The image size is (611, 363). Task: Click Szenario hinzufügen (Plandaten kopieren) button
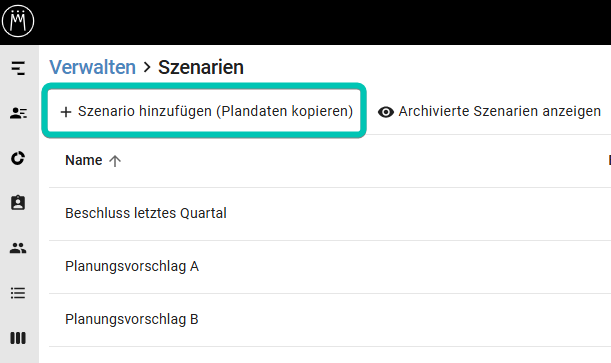click(204, 111)
